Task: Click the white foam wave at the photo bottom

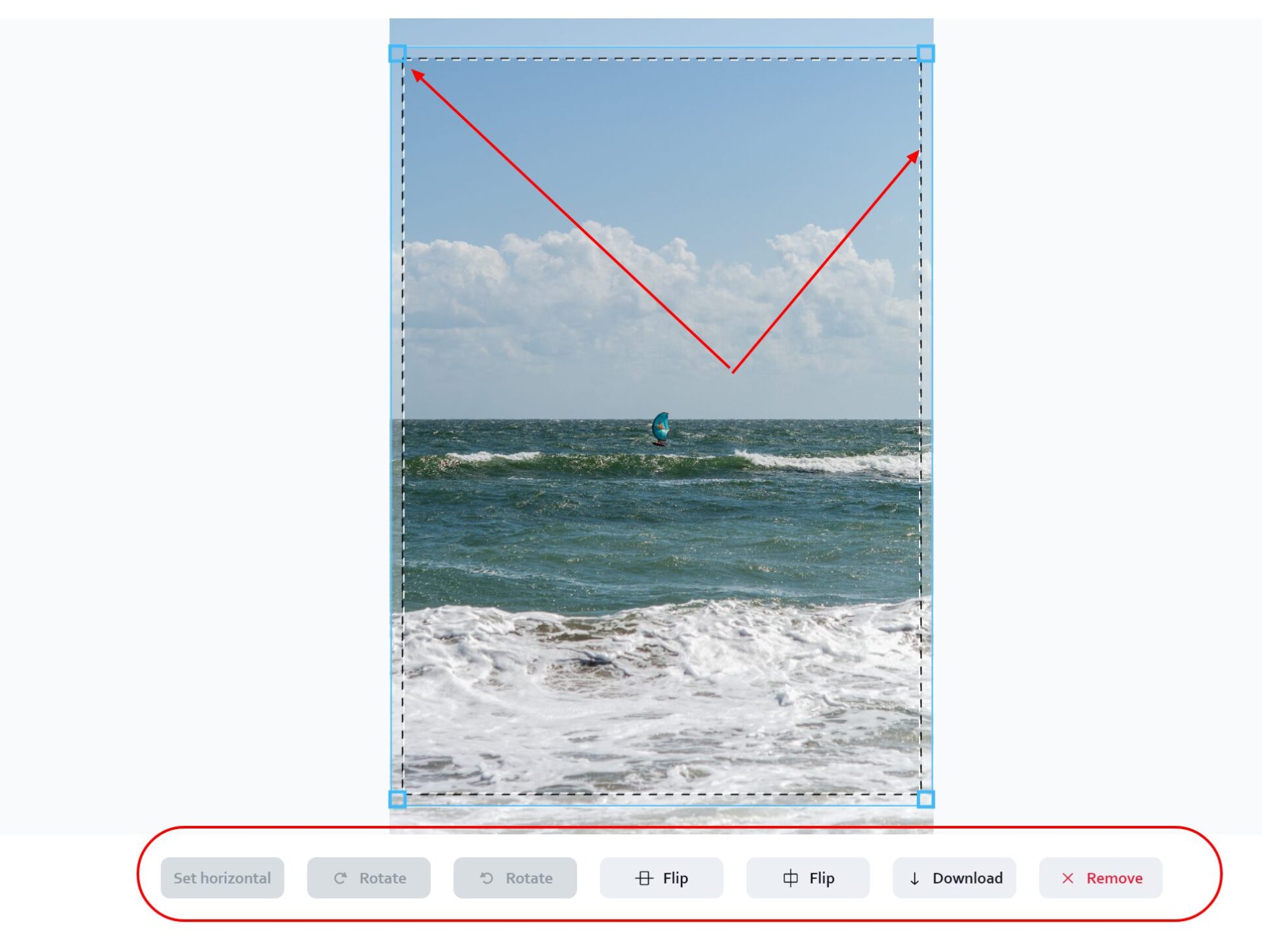Action: 661,696
